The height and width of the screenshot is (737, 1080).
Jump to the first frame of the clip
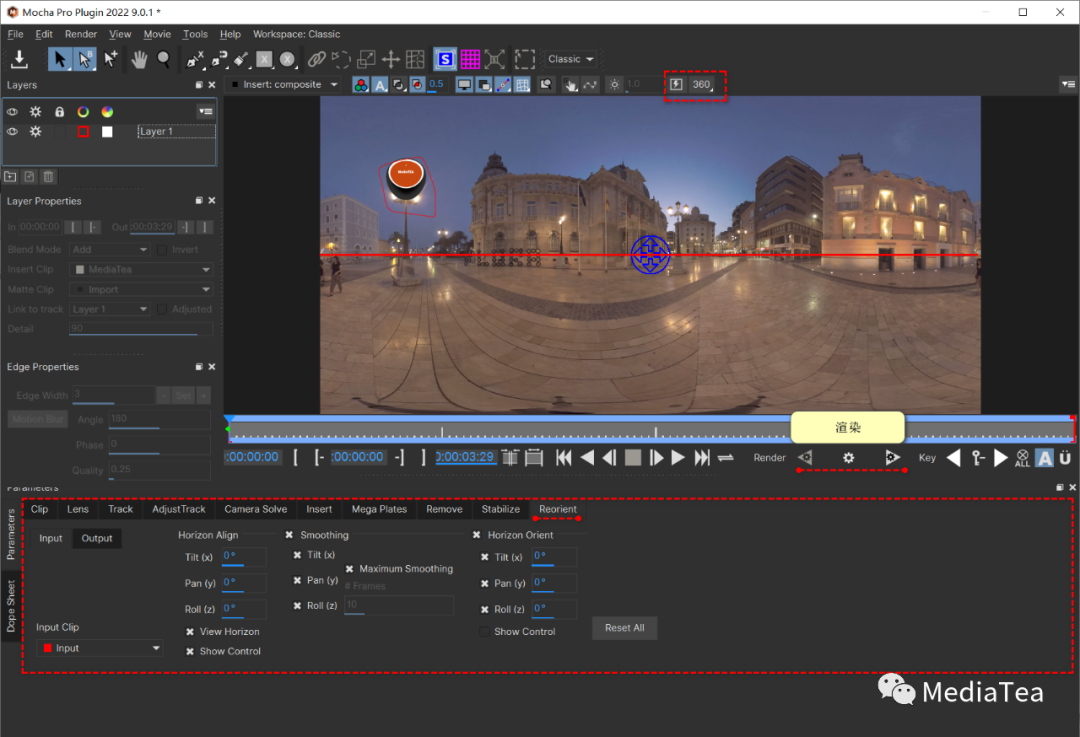563,458
